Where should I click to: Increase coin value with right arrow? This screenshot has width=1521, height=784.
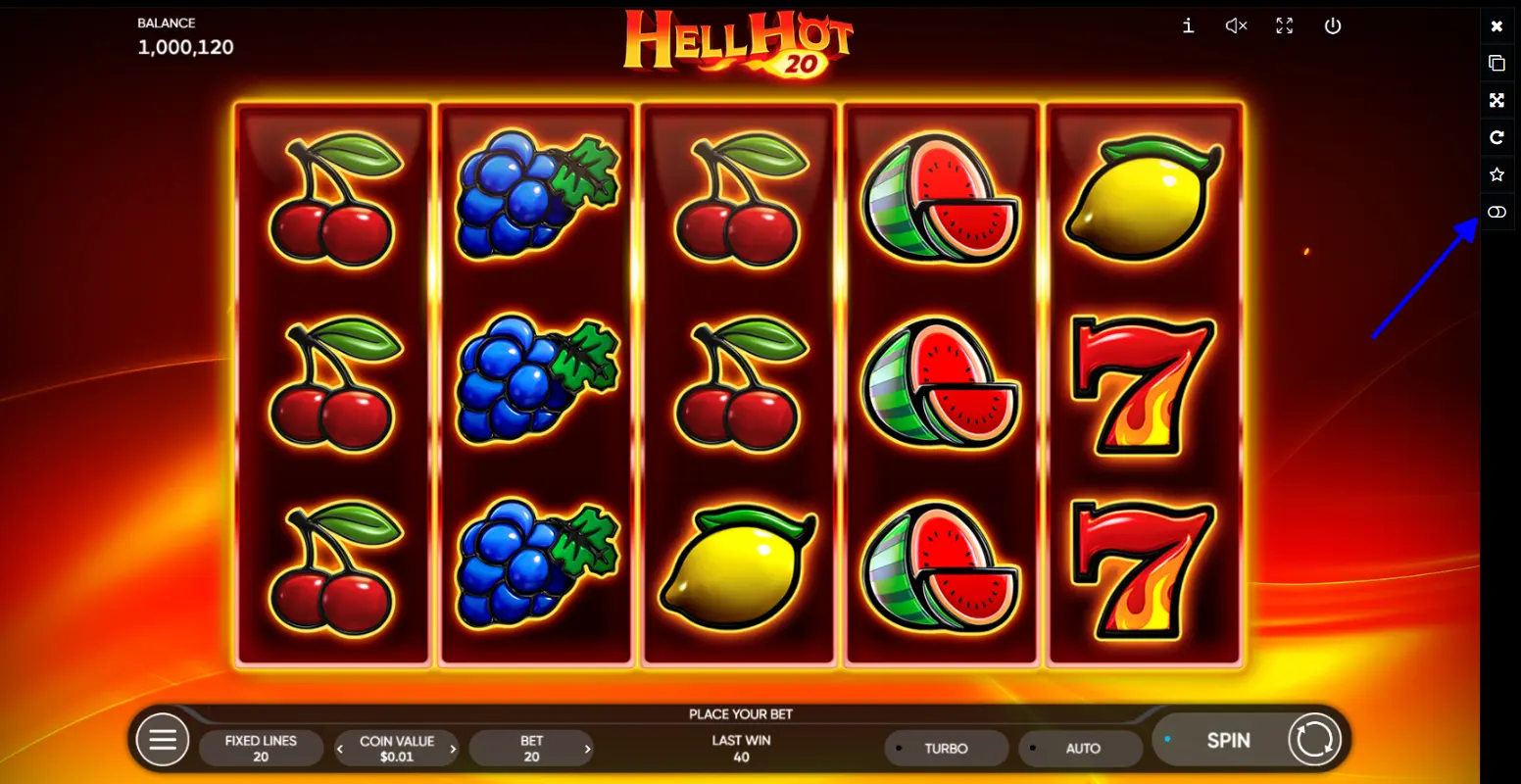(453, 750)
